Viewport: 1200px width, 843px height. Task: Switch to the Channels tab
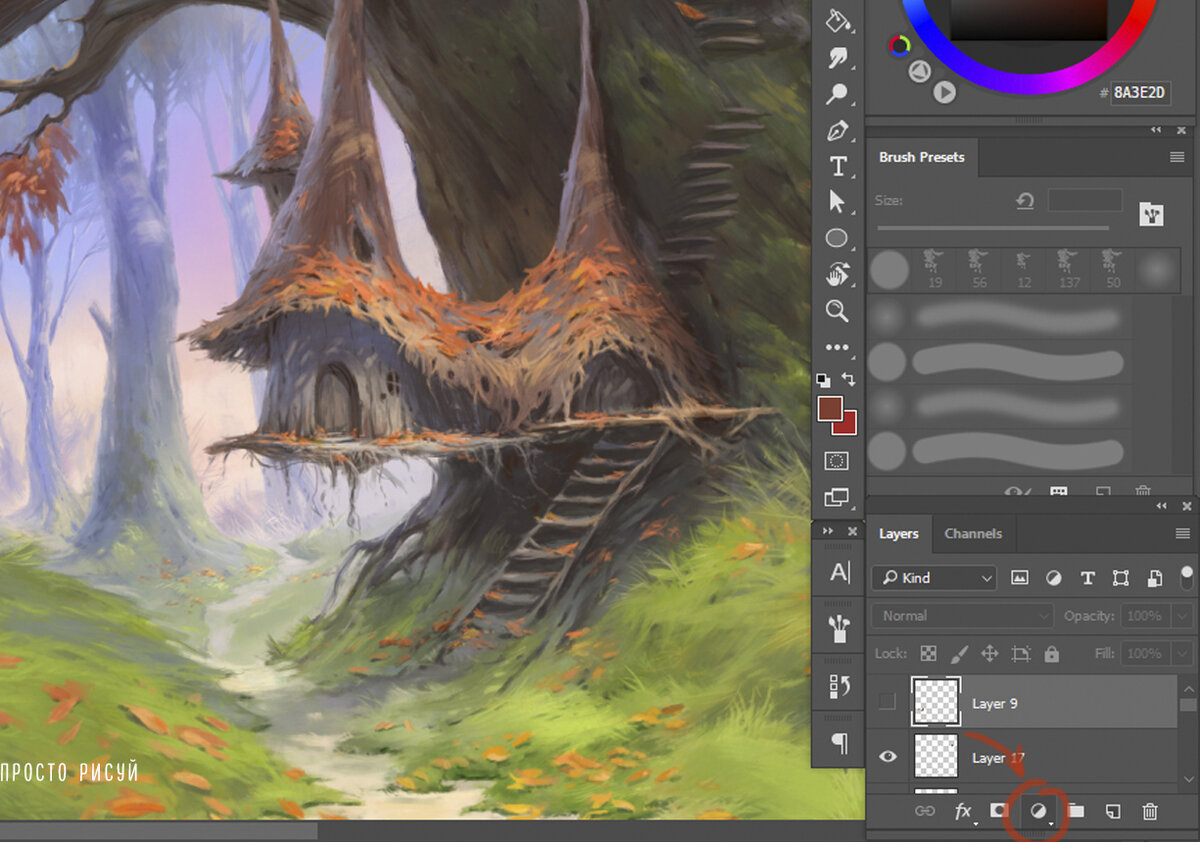coord(972,534)
